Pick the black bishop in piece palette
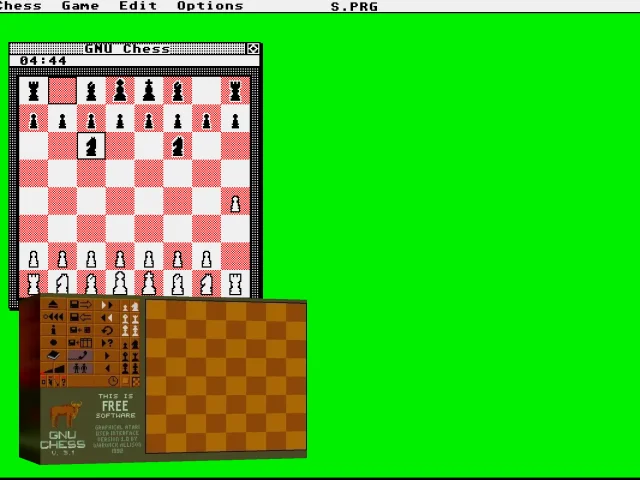 [x=125, y=357]
